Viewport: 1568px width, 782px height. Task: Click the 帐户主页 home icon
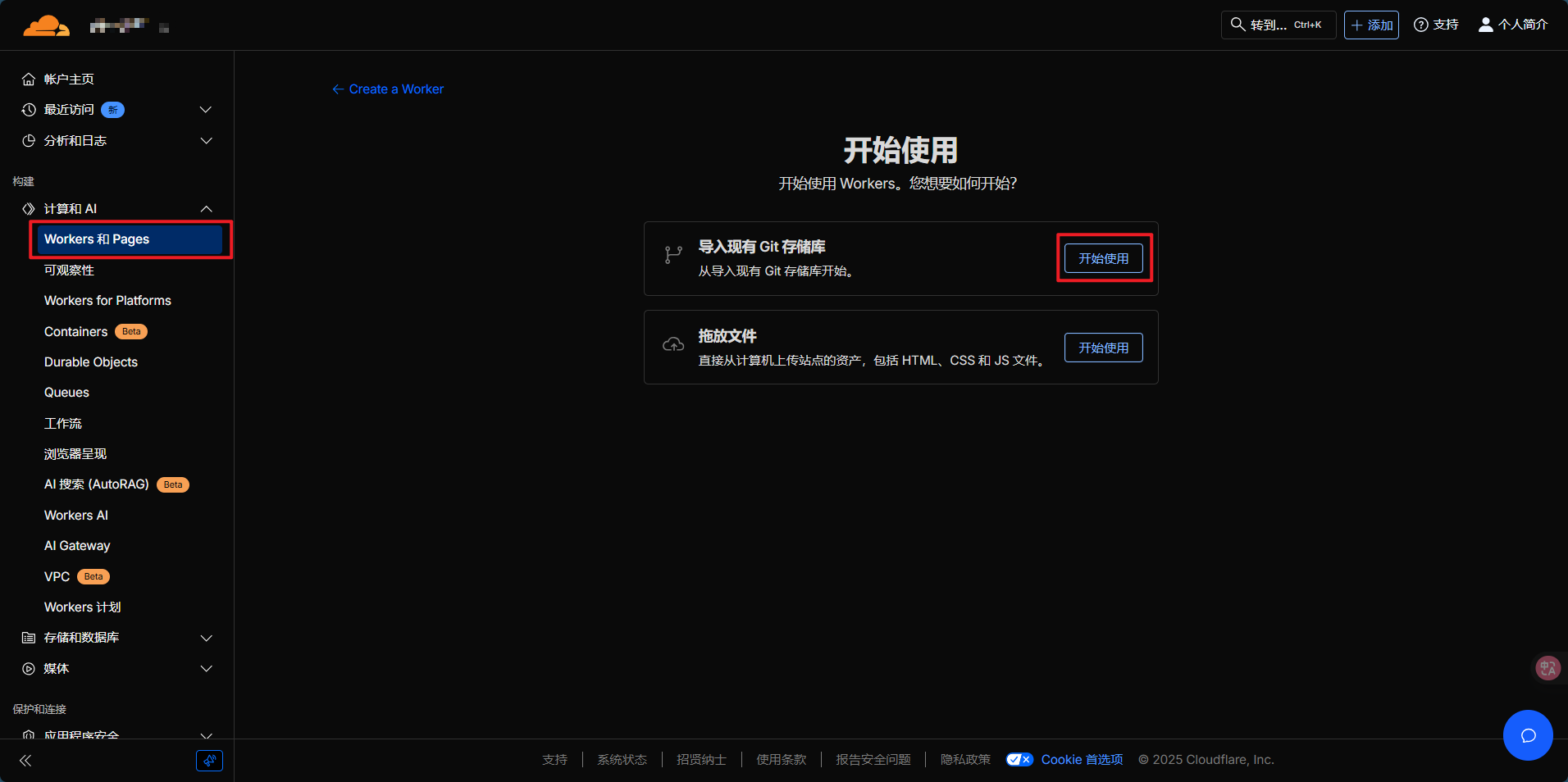pyautogui.click(x=29, y=80)
